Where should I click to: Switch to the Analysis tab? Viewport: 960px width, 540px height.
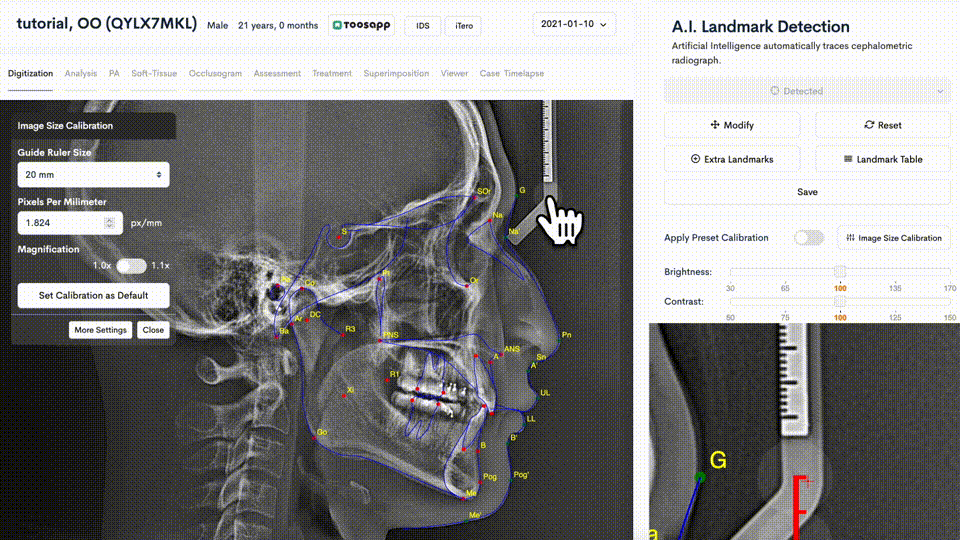click(x=81, y=73)
